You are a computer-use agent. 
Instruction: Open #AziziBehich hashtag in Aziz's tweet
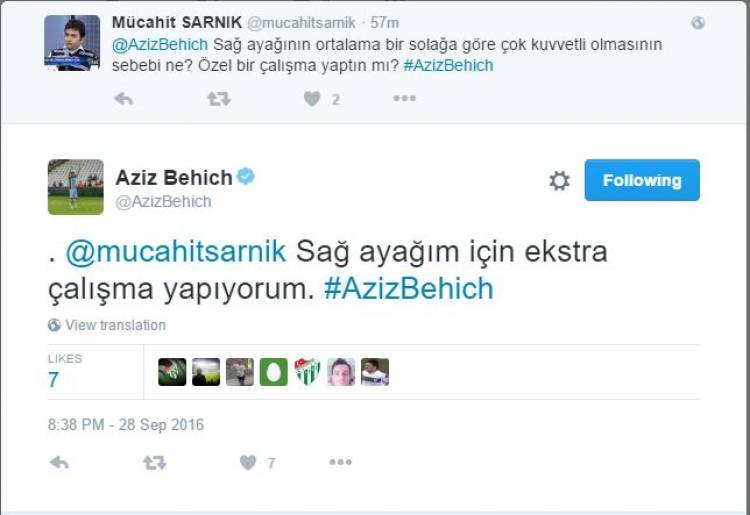click(x=408, y=289)
